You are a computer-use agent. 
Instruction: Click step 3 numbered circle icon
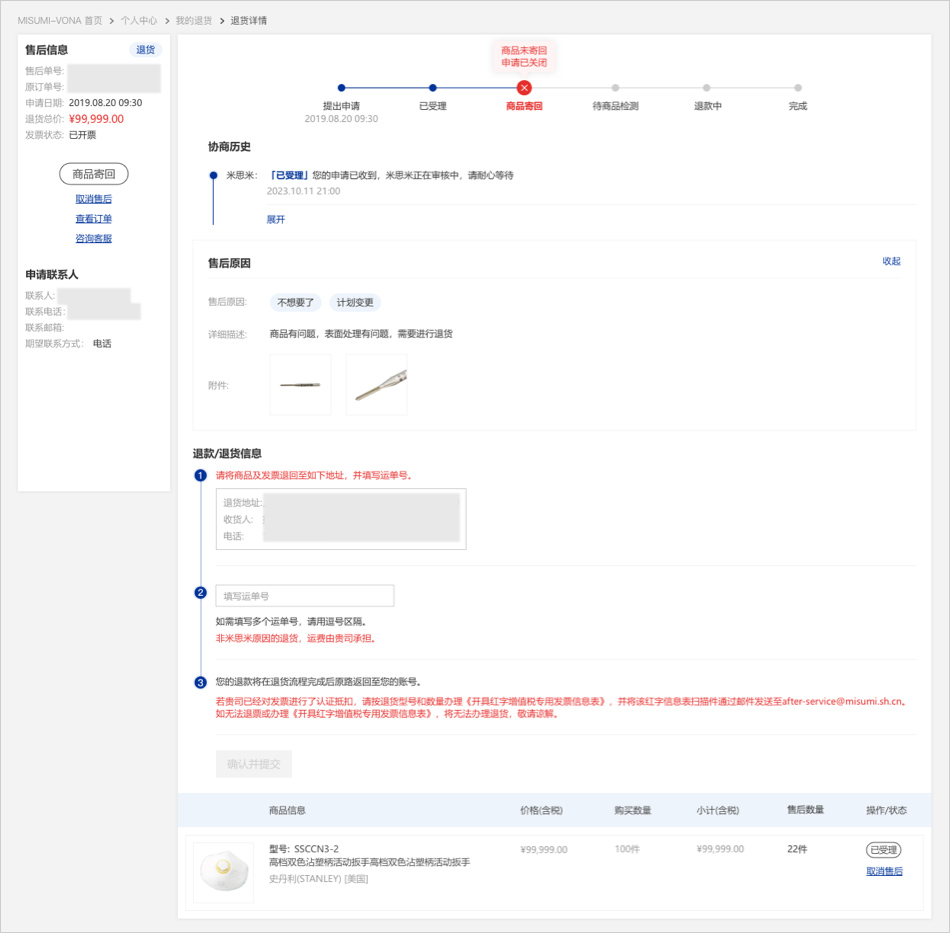click(x=201, y=682)
